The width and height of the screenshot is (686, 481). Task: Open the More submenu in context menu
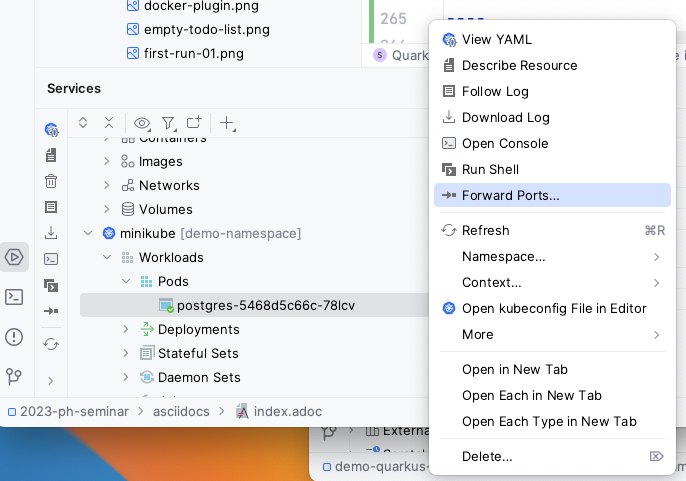click(552, 334)
